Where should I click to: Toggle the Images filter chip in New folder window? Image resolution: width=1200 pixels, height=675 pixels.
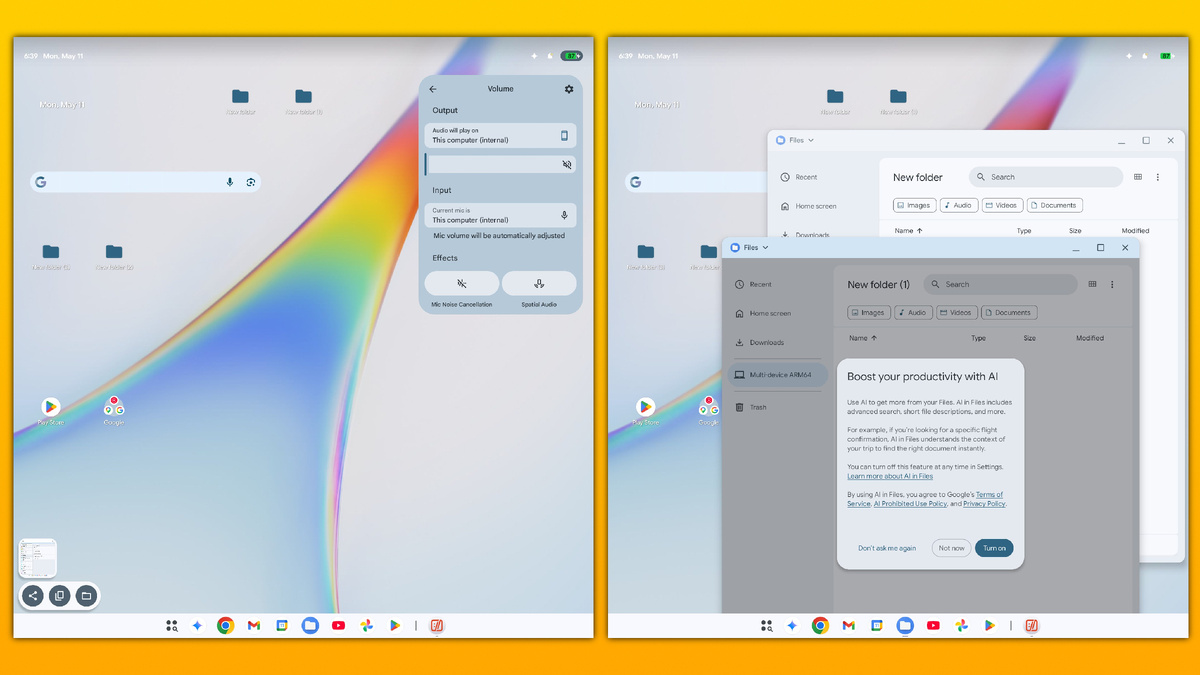pos(914,205)
